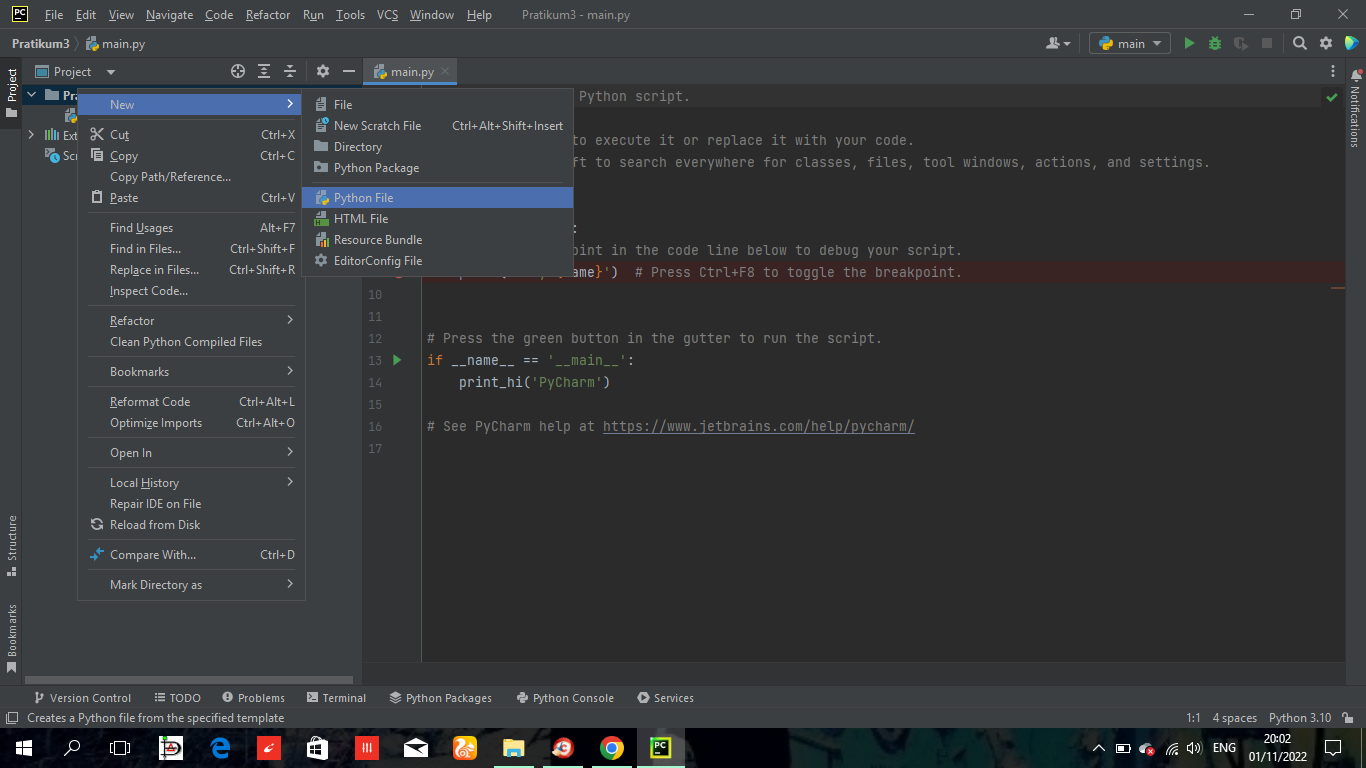Open Windows Start menu
1366x768 pixels.
coord(23,748)
